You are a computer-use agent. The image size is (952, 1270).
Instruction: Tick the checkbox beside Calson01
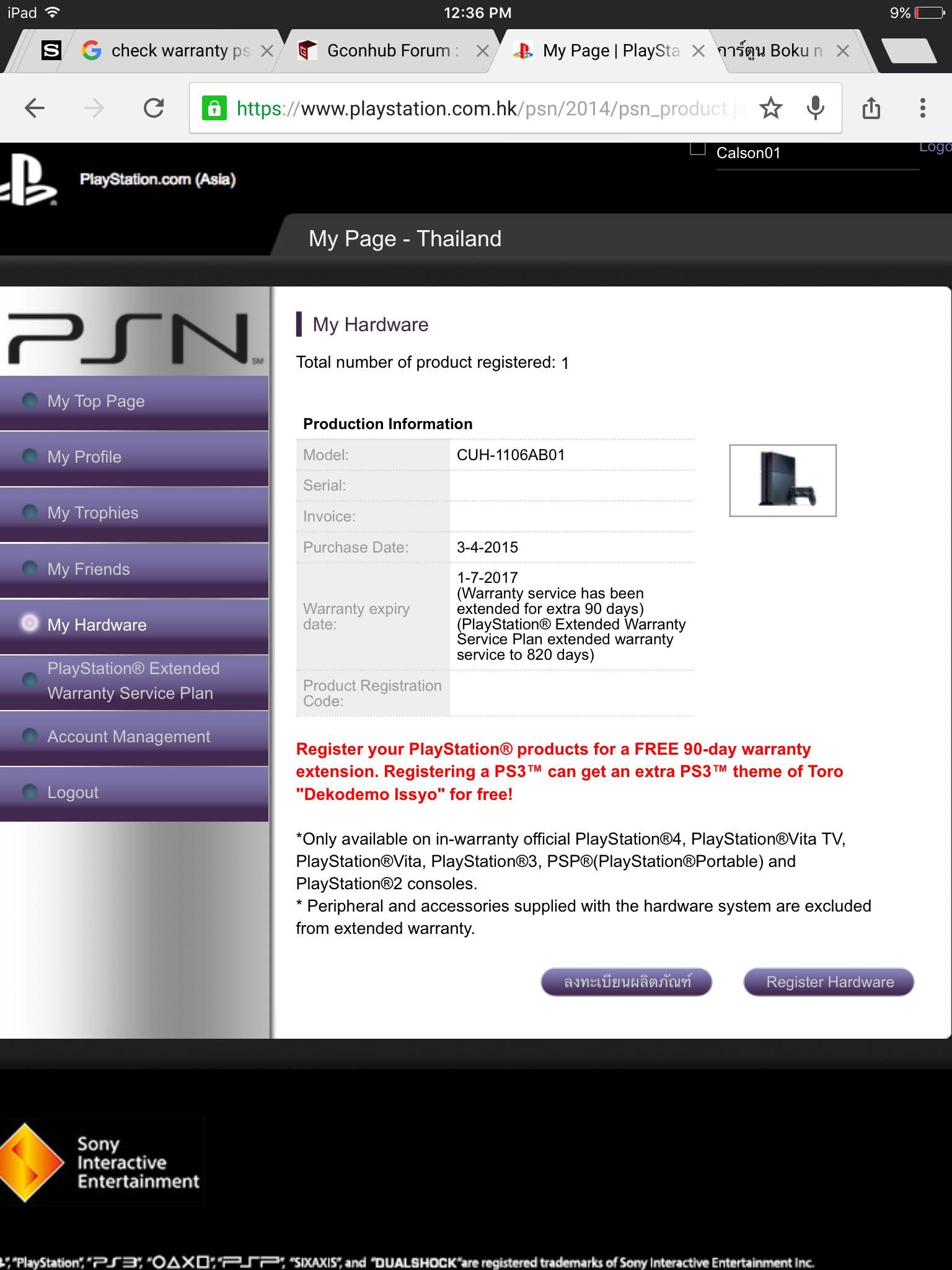pyautogui.click(x=698, y=148)
